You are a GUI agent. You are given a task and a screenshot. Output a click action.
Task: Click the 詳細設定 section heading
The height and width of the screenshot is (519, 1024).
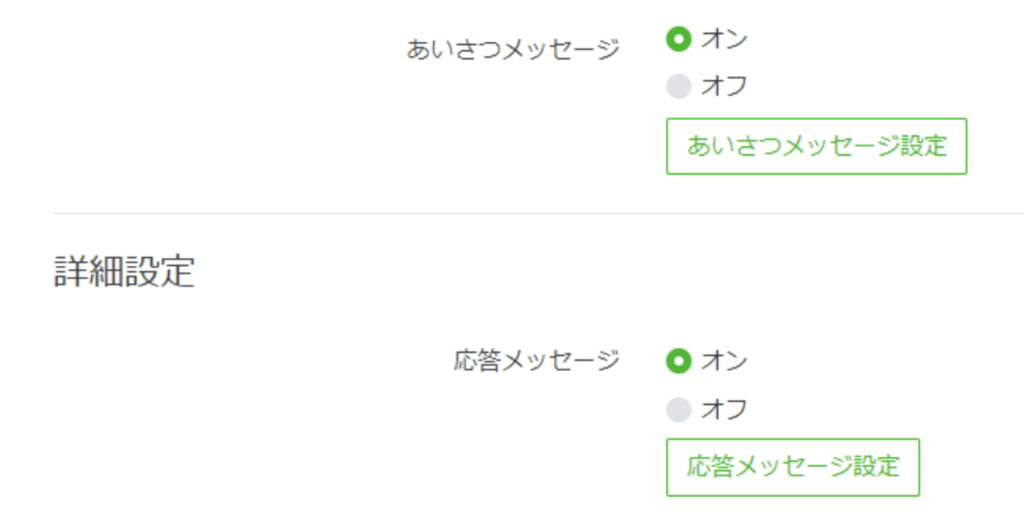click(123, 272)
